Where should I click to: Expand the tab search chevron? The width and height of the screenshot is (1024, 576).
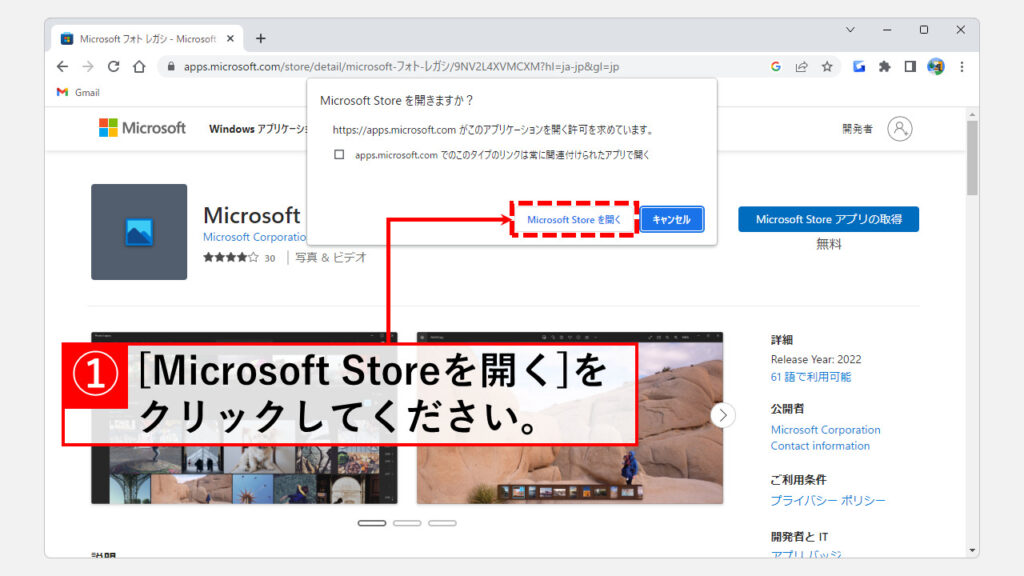click(850, 30)
